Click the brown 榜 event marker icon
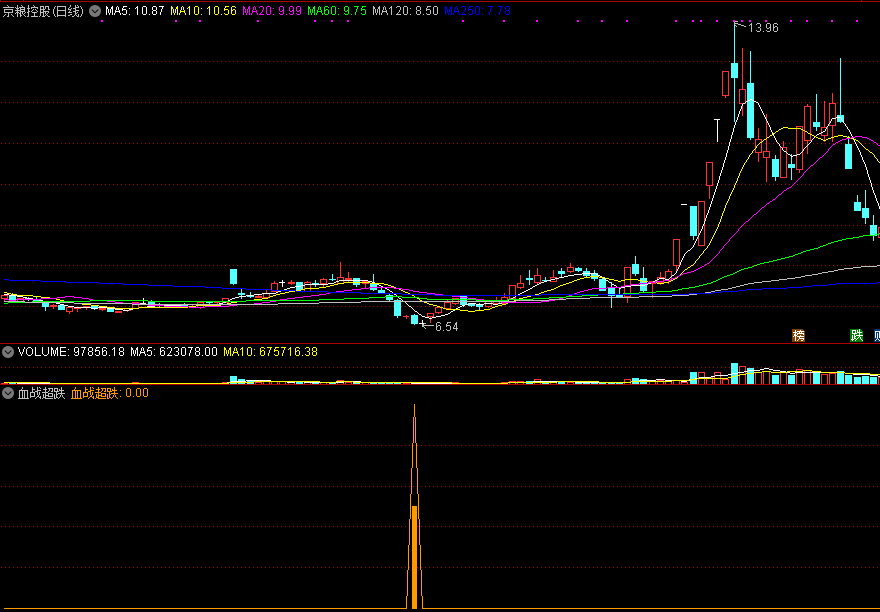This screenshot has width=880, height=612. (798, 336)
